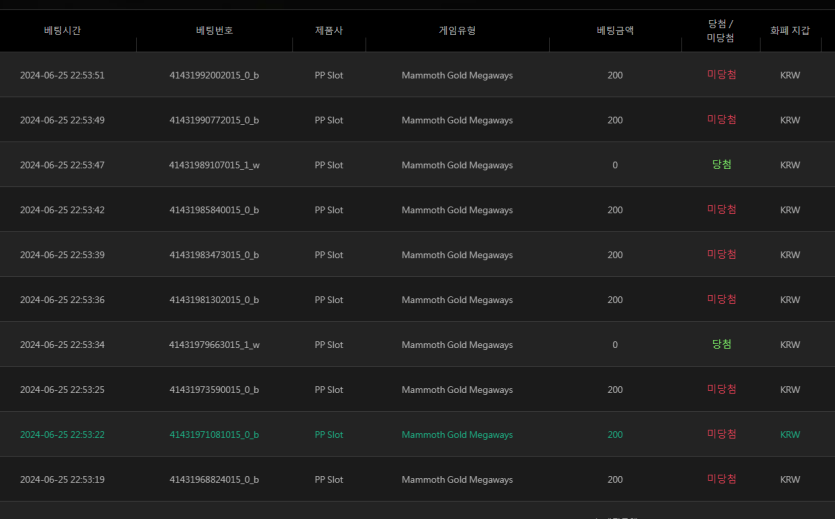Select bet number 41431973590015_0_b
Image resolution: width=835 pixels, height=519 pixels.
click(x=214, y=390)
